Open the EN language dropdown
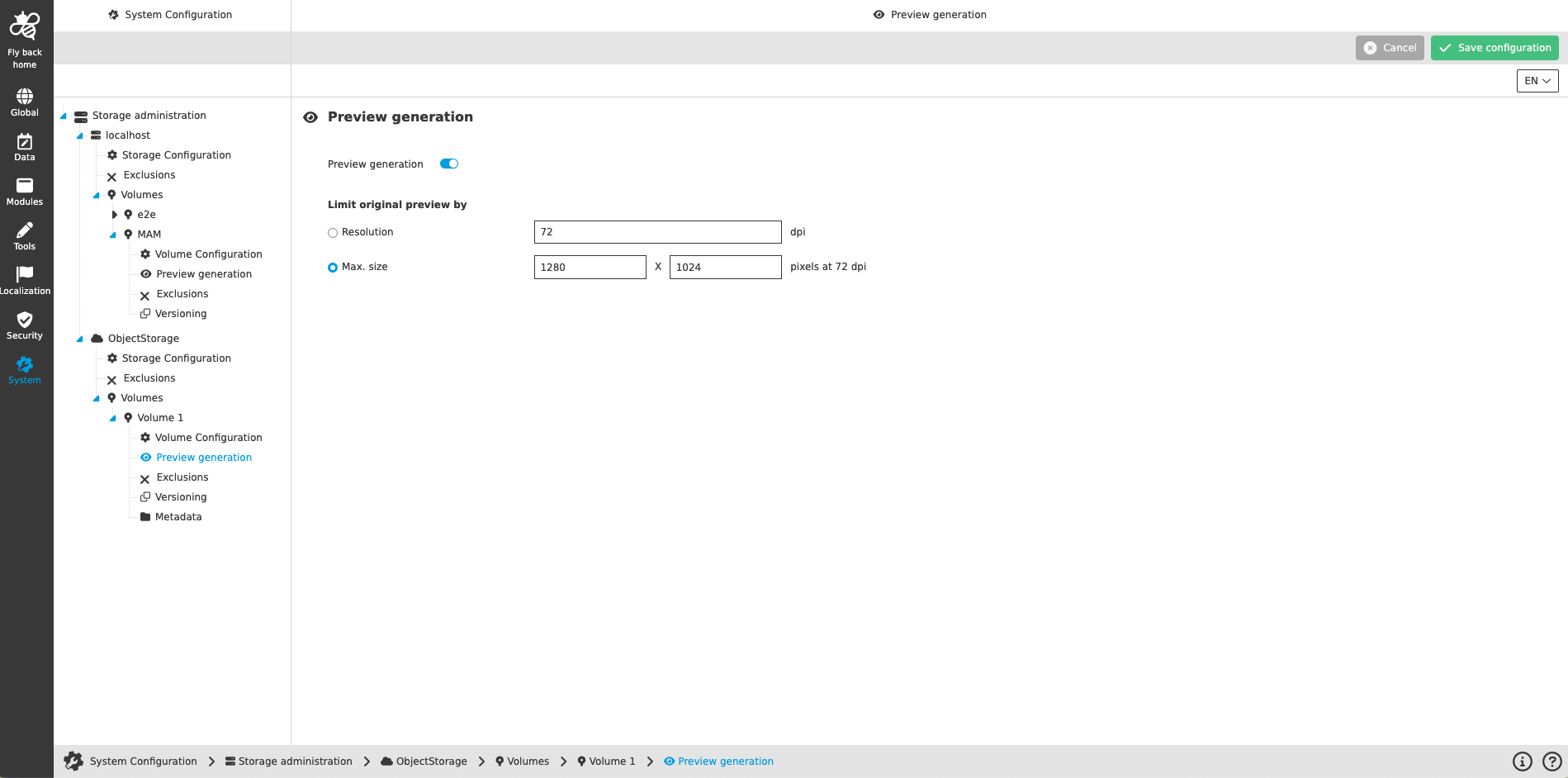 click(x=1537, y=80)
